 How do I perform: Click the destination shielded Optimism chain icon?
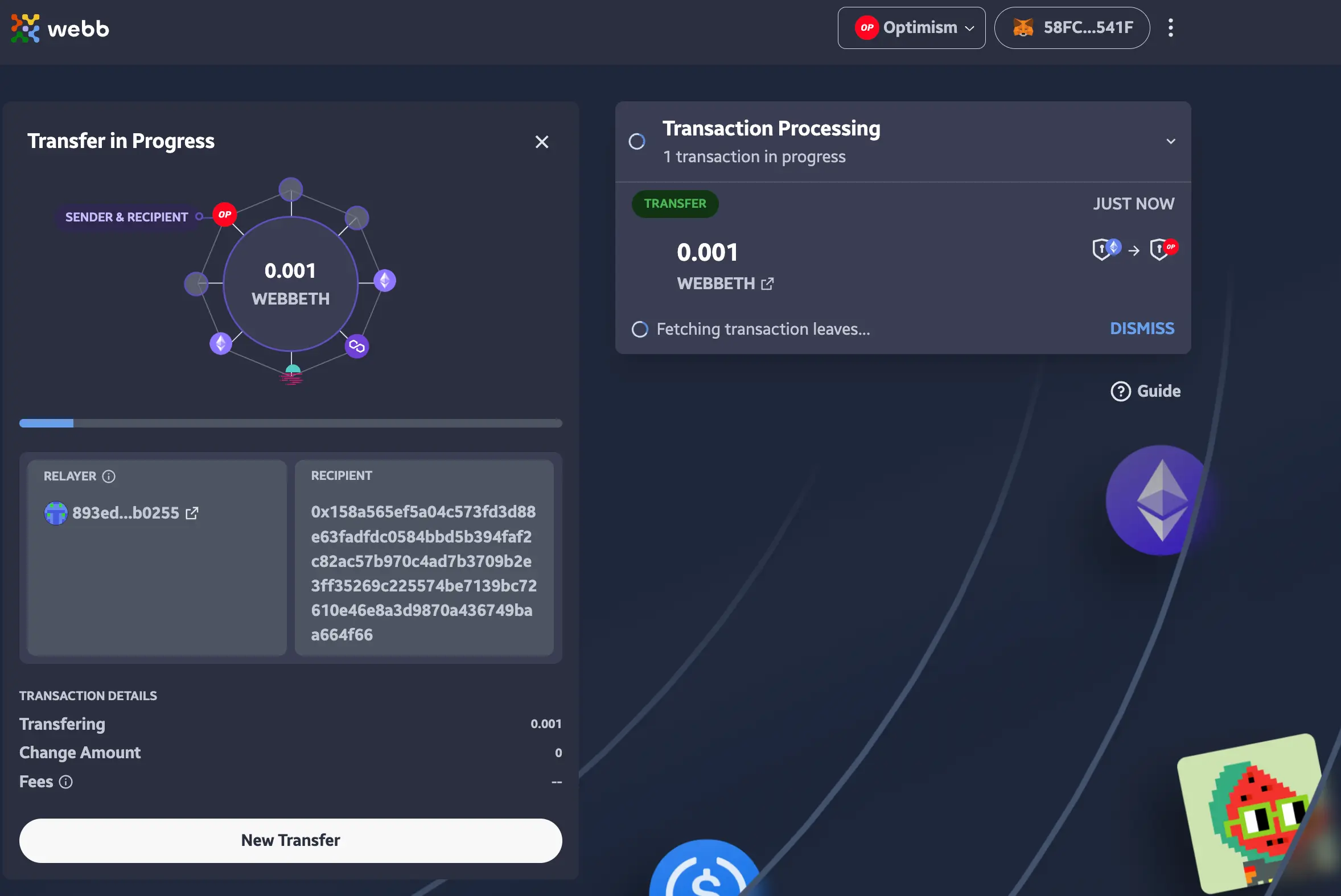click(x=1164, y=249)
